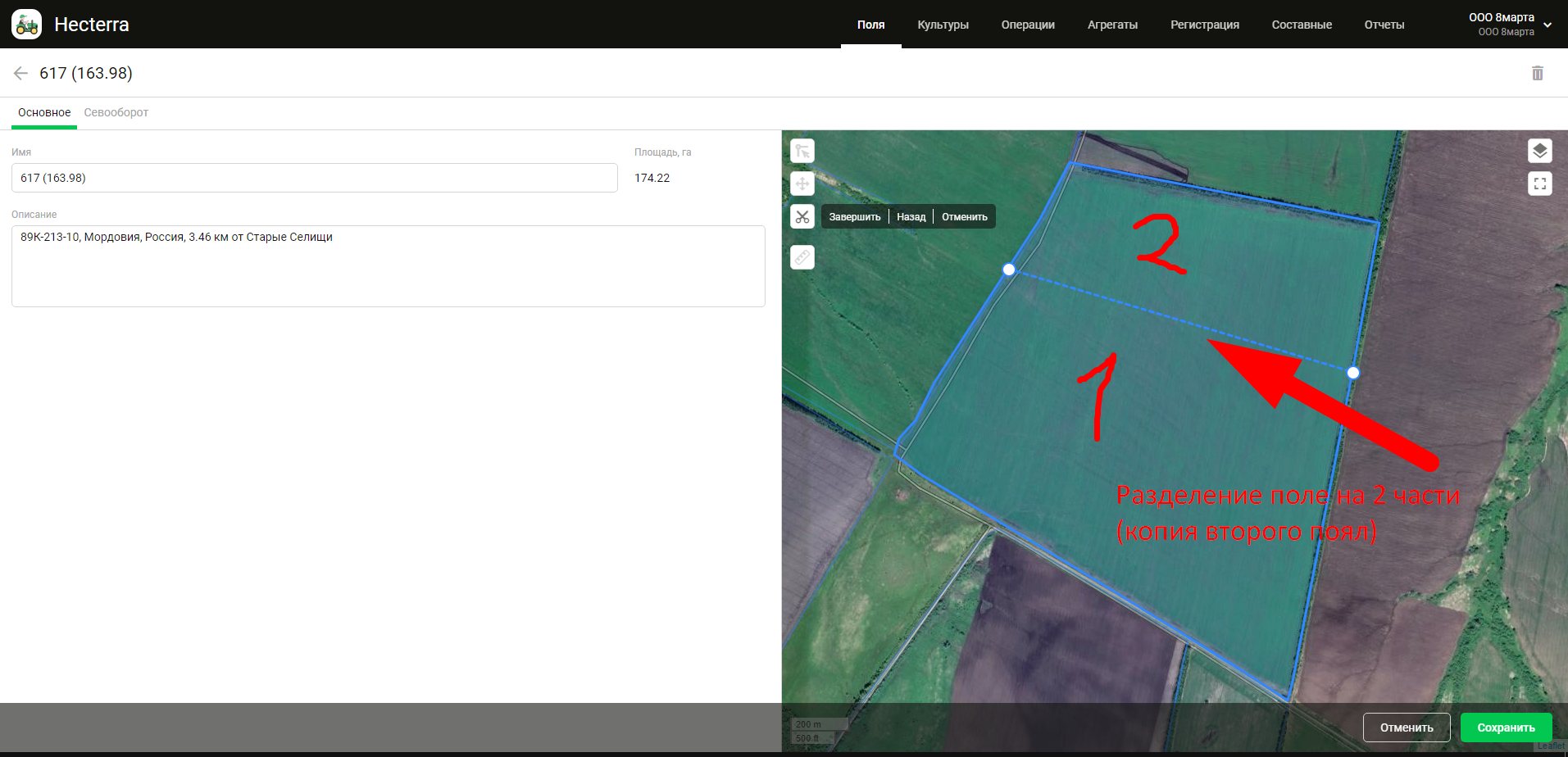Go back using the left arrow
Viewport: 1568px width, 757px height.
[x=21, y=73]
